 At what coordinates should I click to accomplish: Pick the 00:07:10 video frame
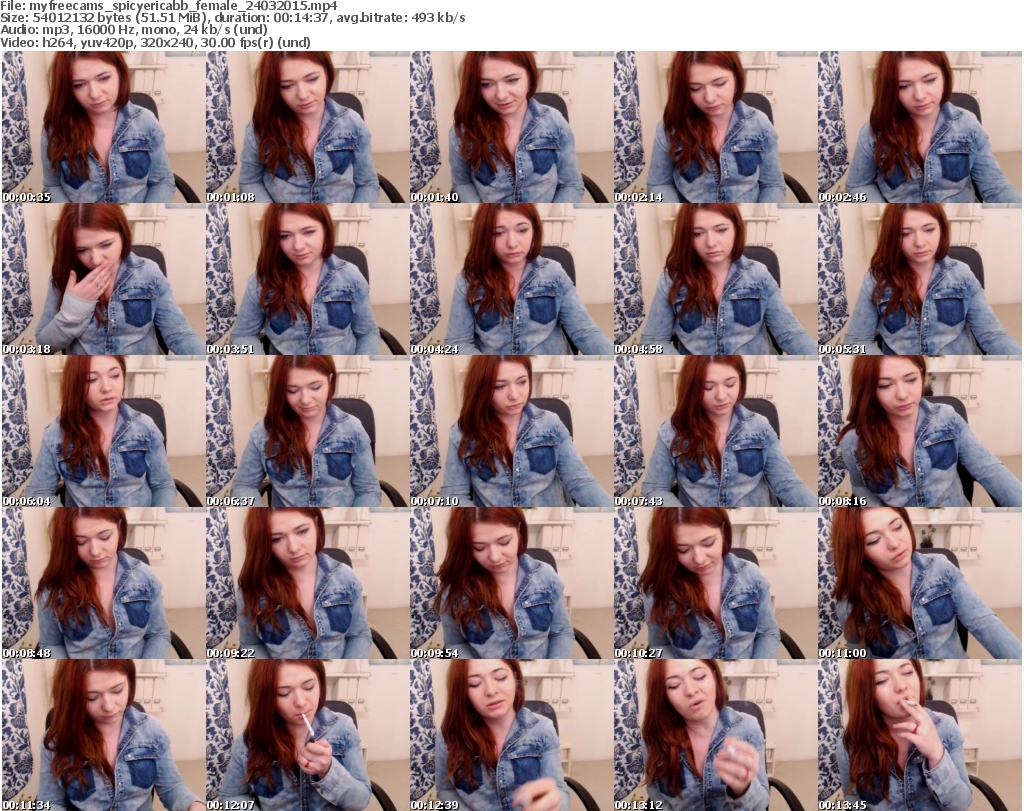click(x=511, y=431)
